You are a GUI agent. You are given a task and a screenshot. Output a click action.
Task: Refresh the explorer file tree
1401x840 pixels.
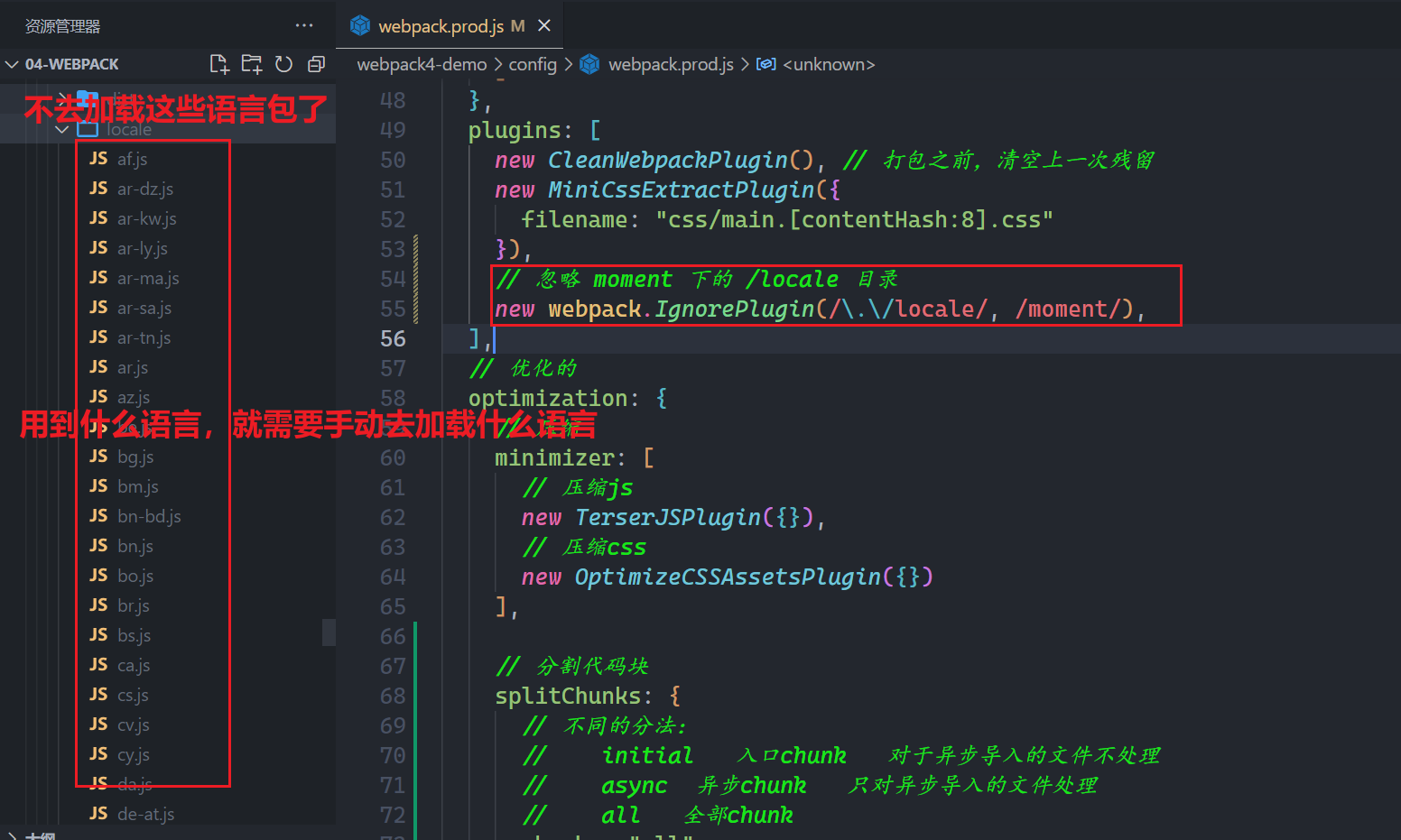[x=283, y=64]
